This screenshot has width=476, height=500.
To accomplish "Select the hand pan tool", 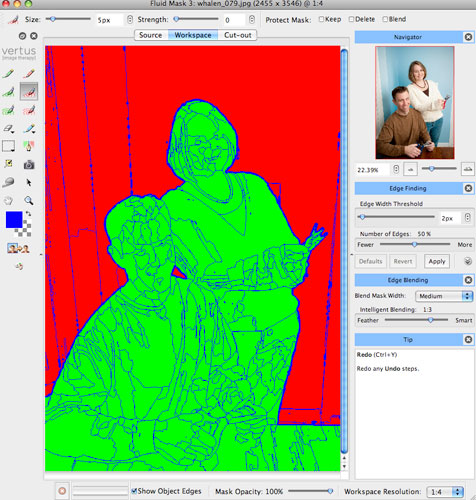I will 8,201.
